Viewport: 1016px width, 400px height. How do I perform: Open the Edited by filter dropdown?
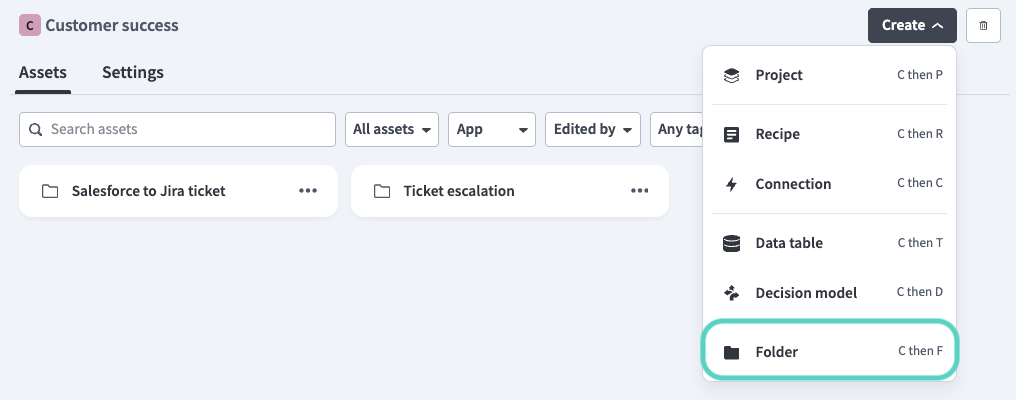(593, 130)
